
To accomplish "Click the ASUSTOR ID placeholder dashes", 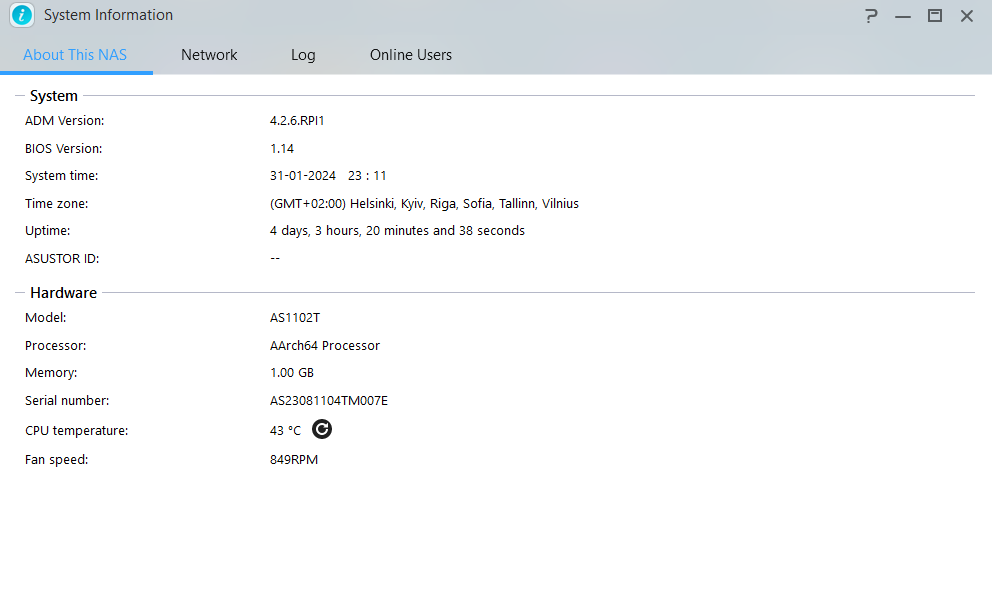I will click(275, 258).
